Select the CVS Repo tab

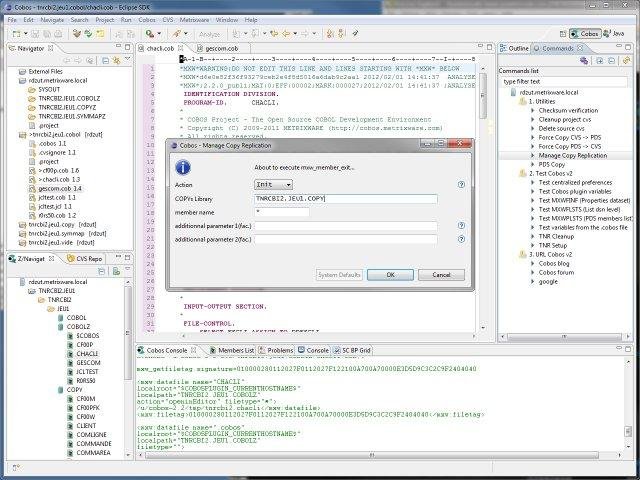87,258
